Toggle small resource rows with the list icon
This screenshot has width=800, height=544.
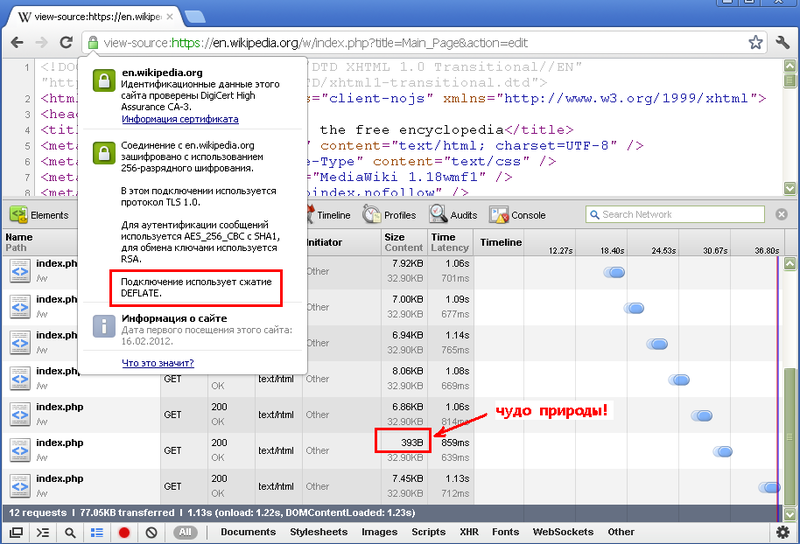coord(97,532)
